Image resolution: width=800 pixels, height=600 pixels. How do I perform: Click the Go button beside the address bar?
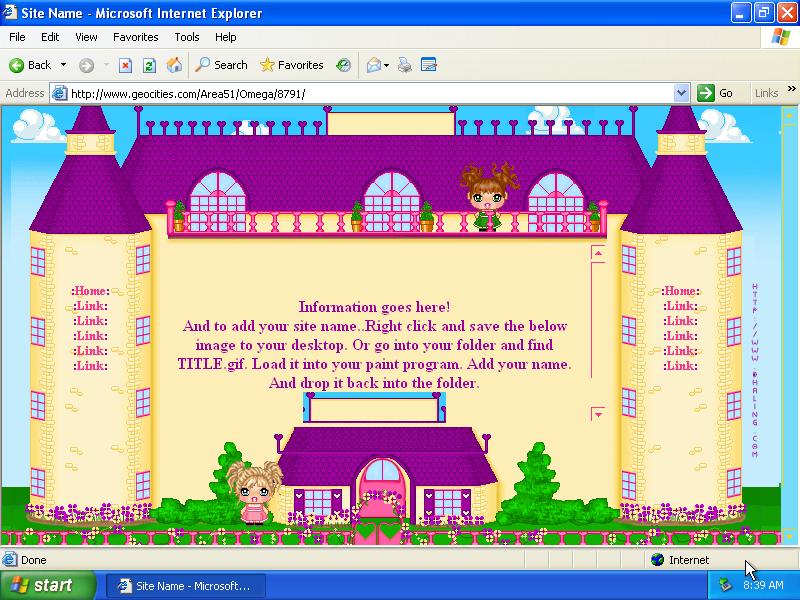pos(716,93)
